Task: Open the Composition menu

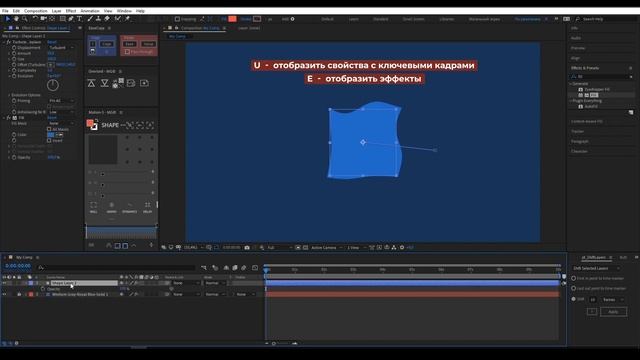Action: click(36, 11)
